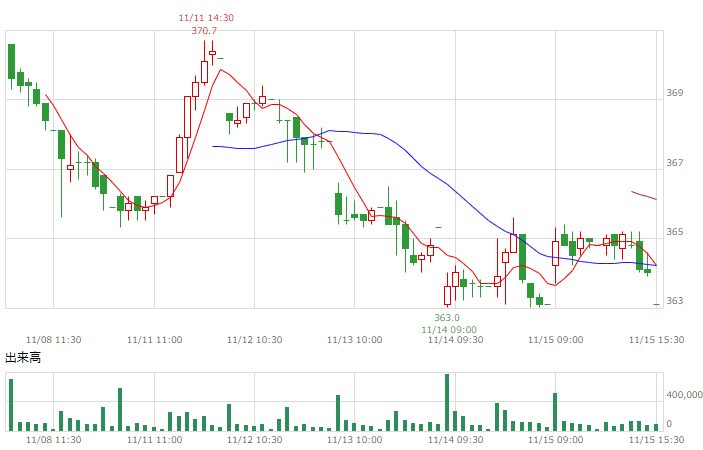The height and width of the screenshot is (450, 703).
Task: Click 11/11 11:00 on the price chart axis
Action: coord(155,340)
